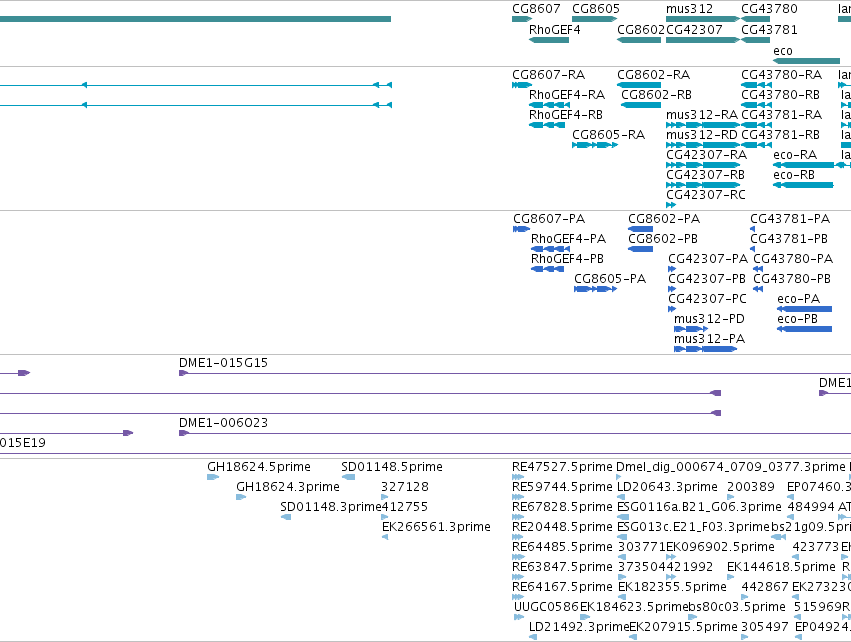Image resolution: width=851 pixels, height=642 pixels.
Task: Click clone DME1-006O23 label
Action: click(224, 423)
